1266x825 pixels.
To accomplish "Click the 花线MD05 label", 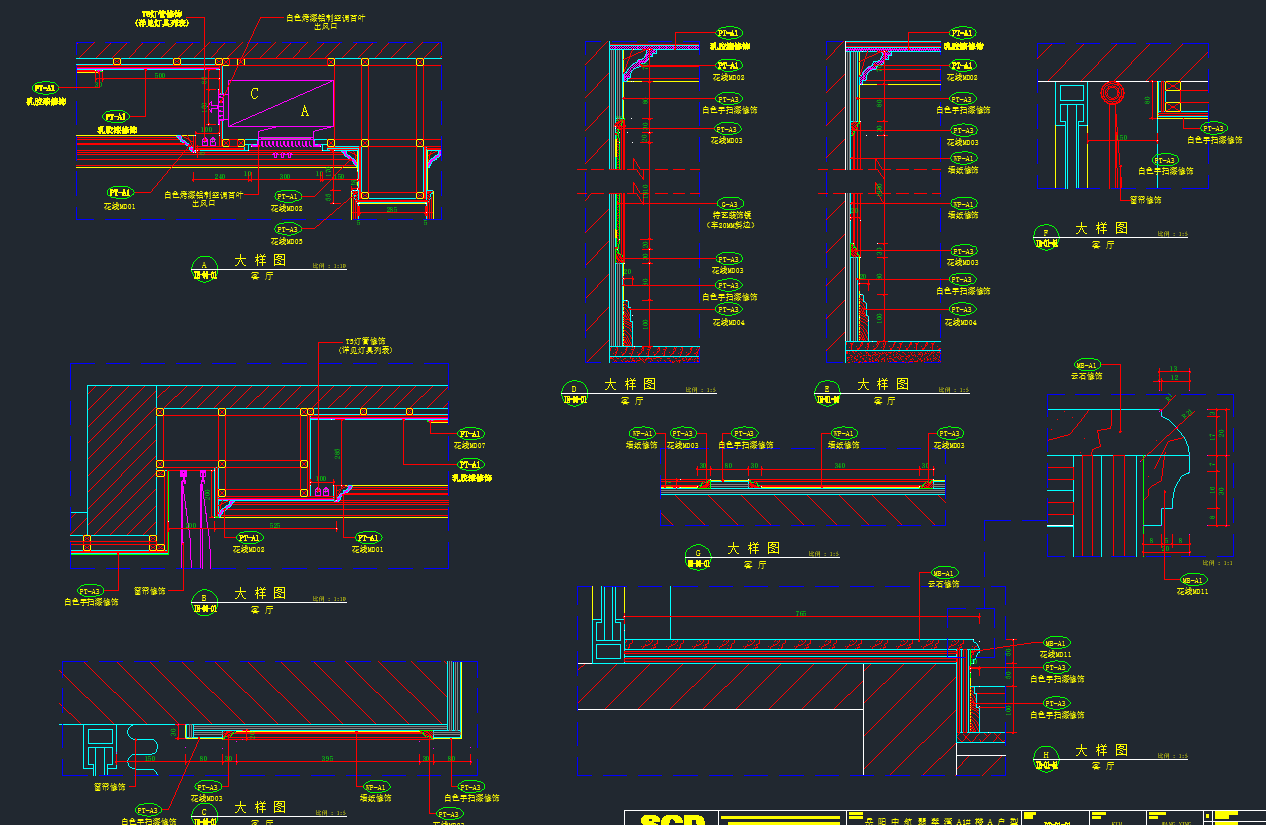I will tap(286, 241).
